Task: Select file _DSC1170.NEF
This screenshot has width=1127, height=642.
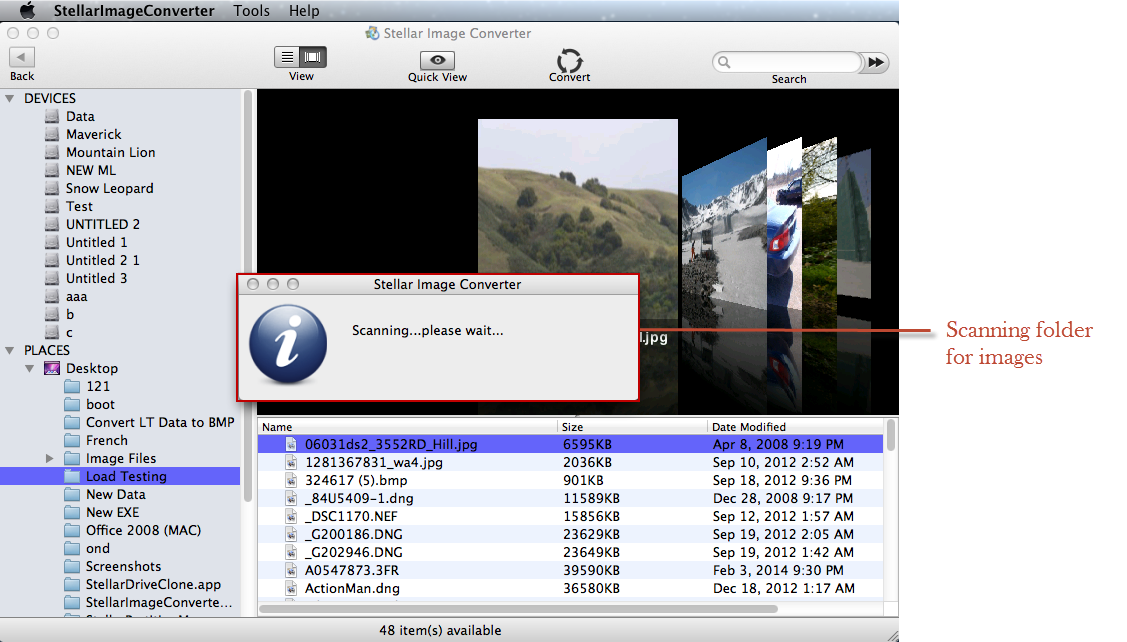Action: [x=351, y=516]
